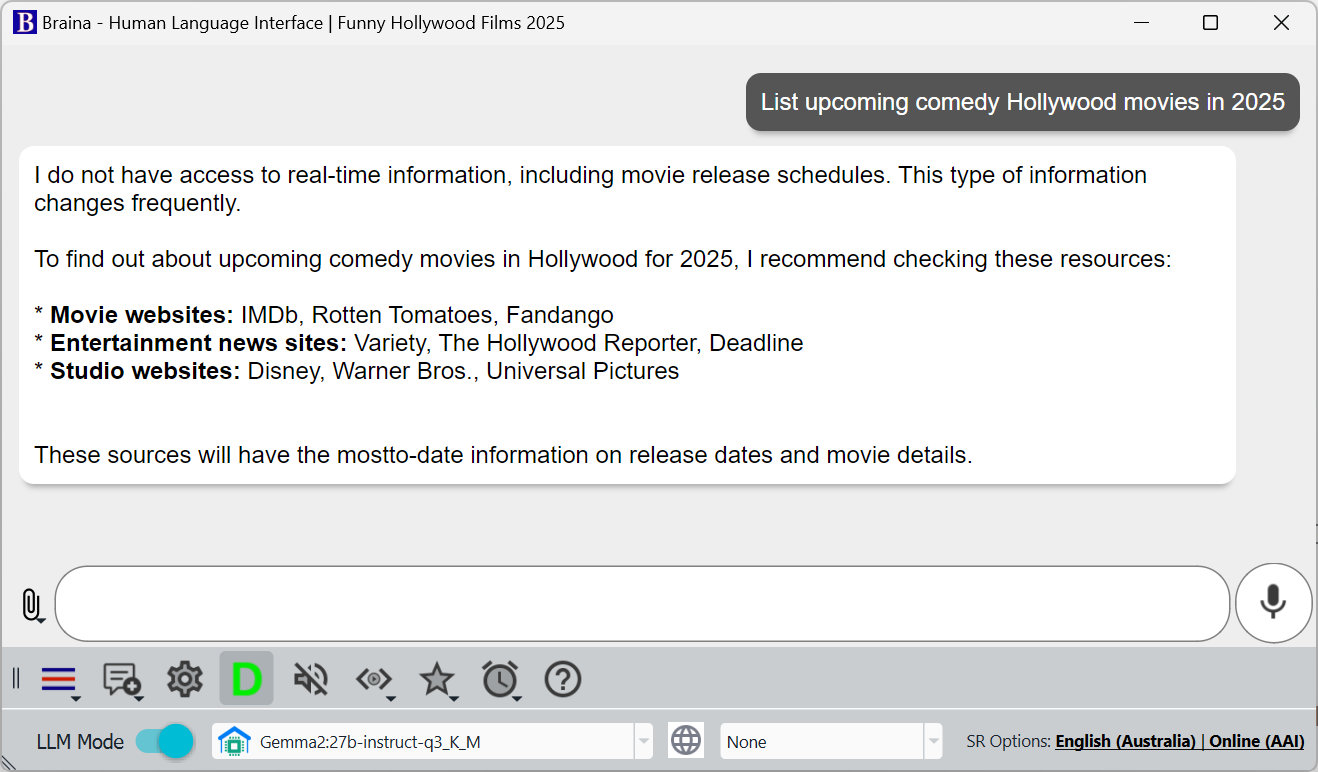Click the eye vision code icon

click(x=372, y=679)
